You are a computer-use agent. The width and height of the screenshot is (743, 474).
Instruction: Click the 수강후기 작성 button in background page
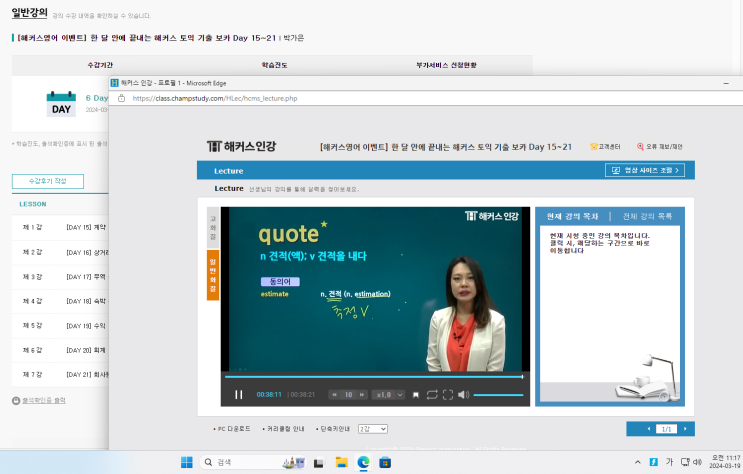pyautogui.click(x=48, y=181)
